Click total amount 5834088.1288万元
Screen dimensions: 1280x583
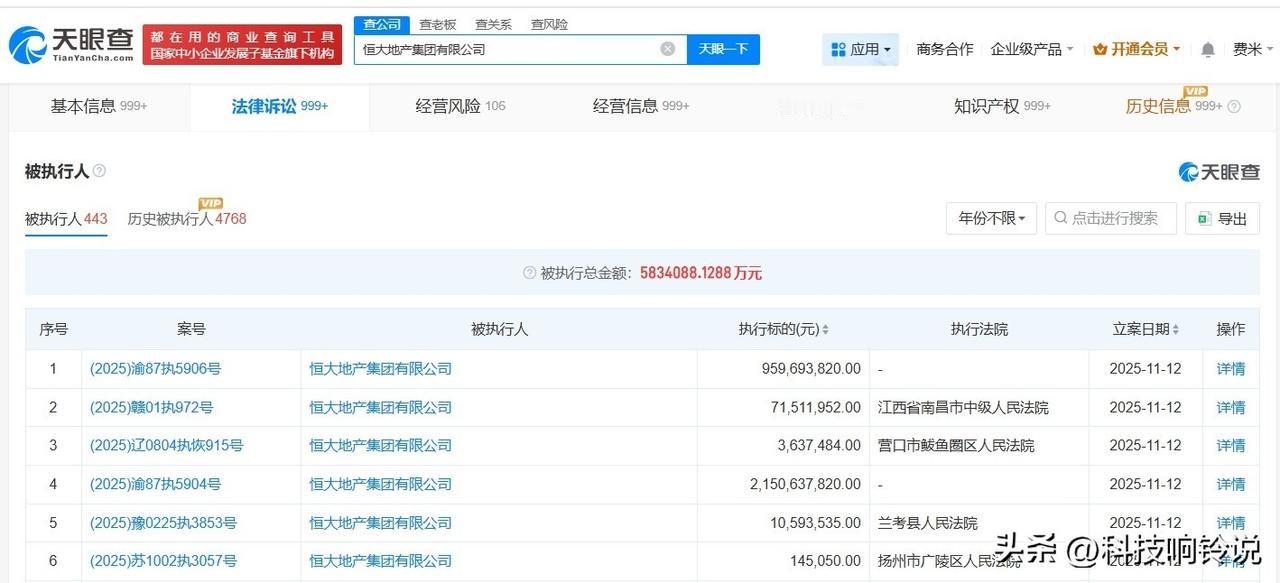pos(701,273)
